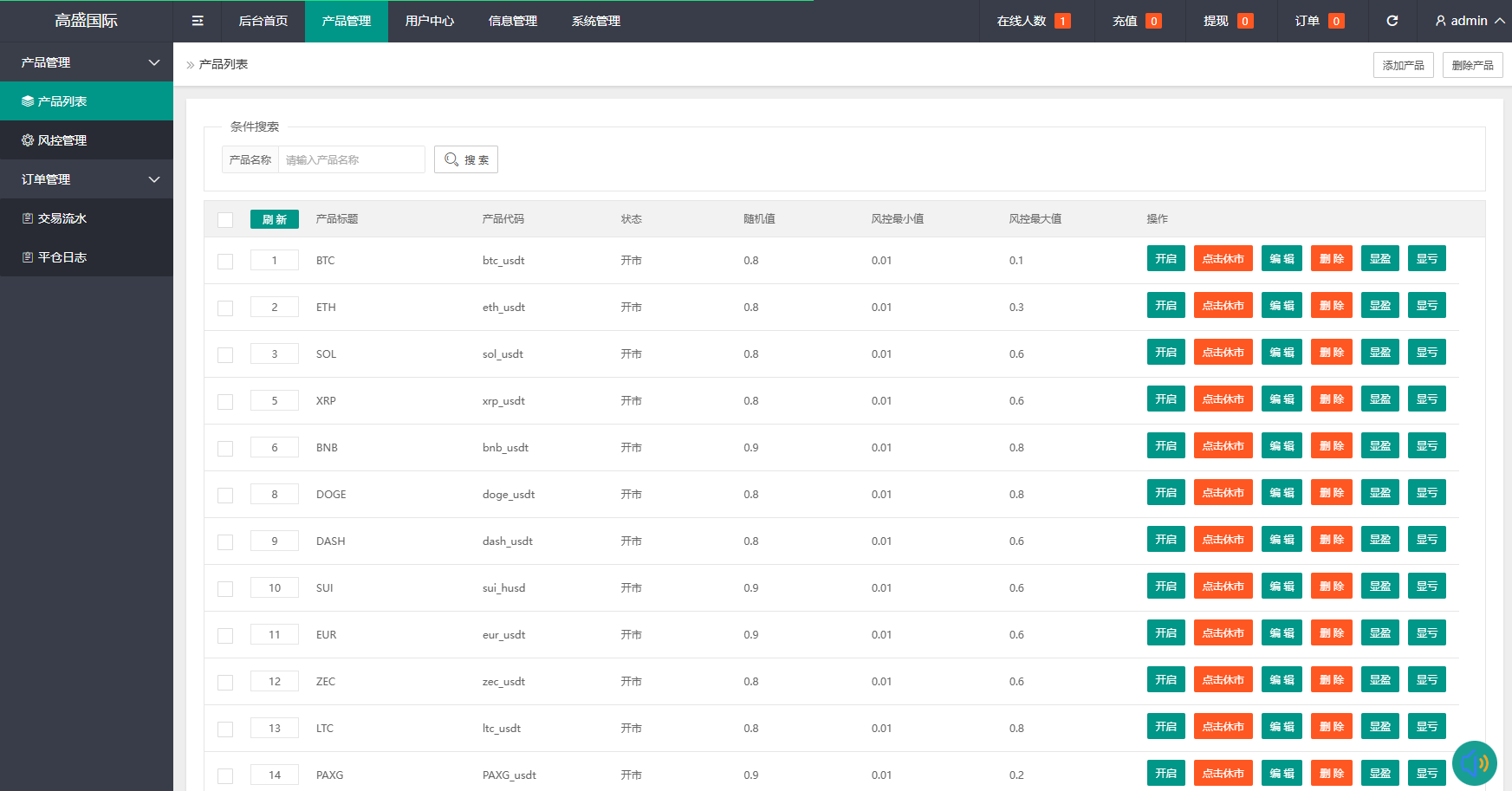This screenshot has width=1512, height=791.
Task: Select the checkbox for the DOGE row
Action: click(x=225, y=495)
